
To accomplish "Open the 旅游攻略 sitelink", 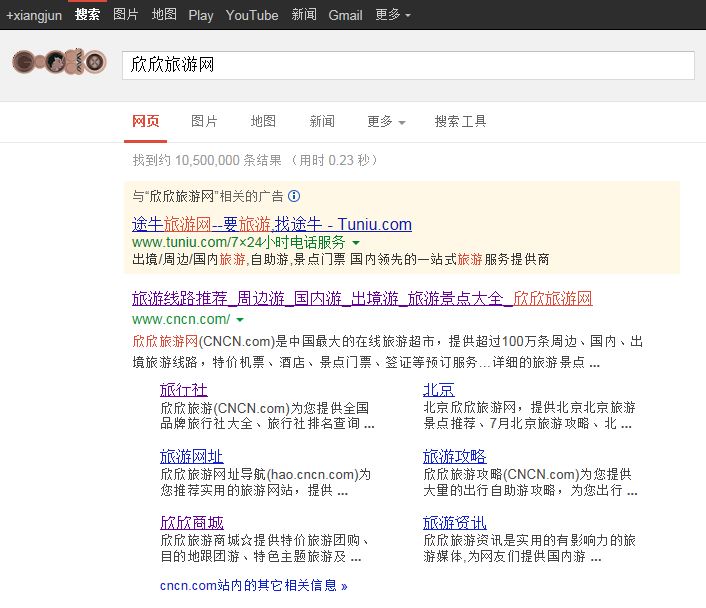I will point(454,456).
